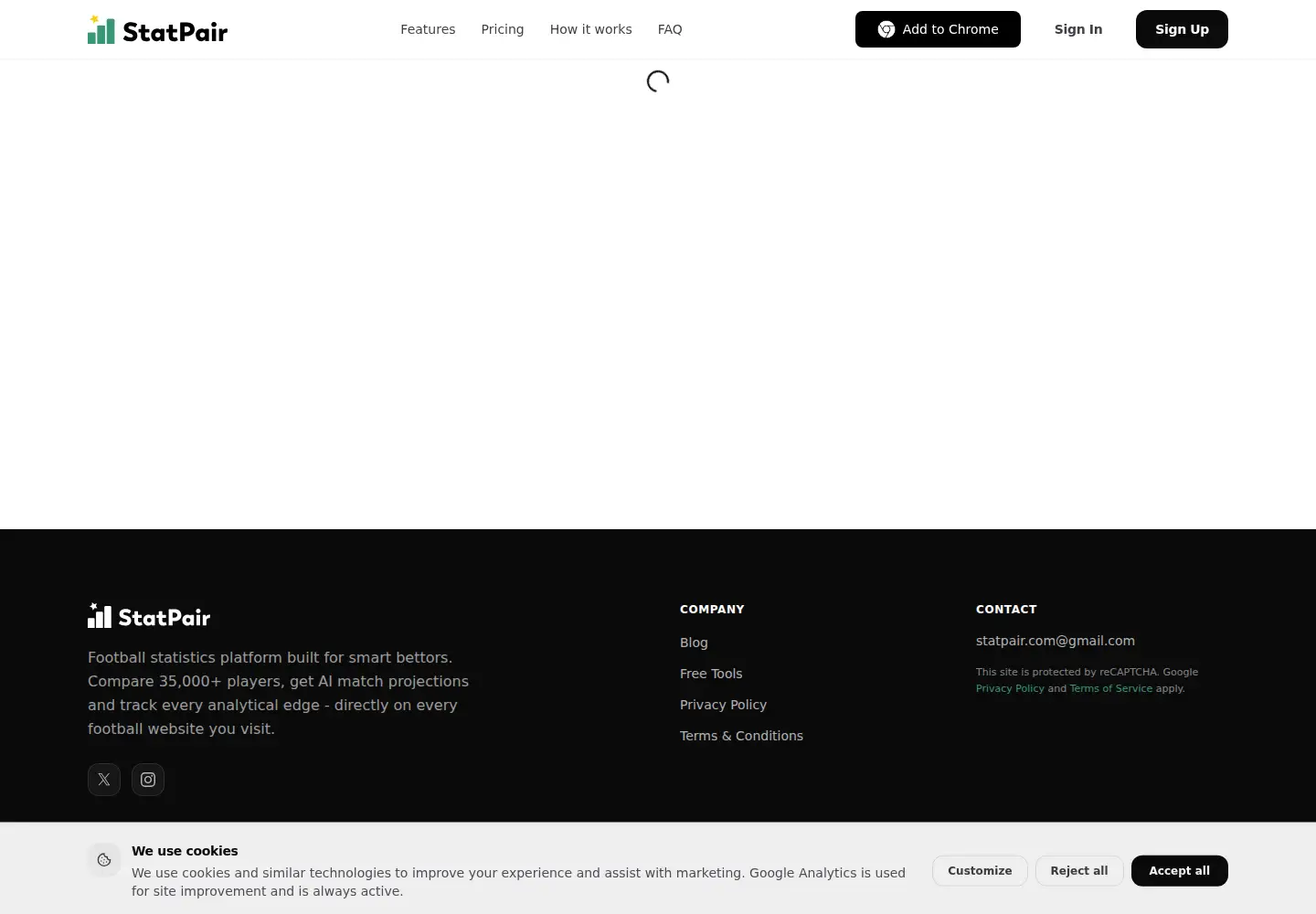Click Reject all cookies

(x=1079, y=871)
